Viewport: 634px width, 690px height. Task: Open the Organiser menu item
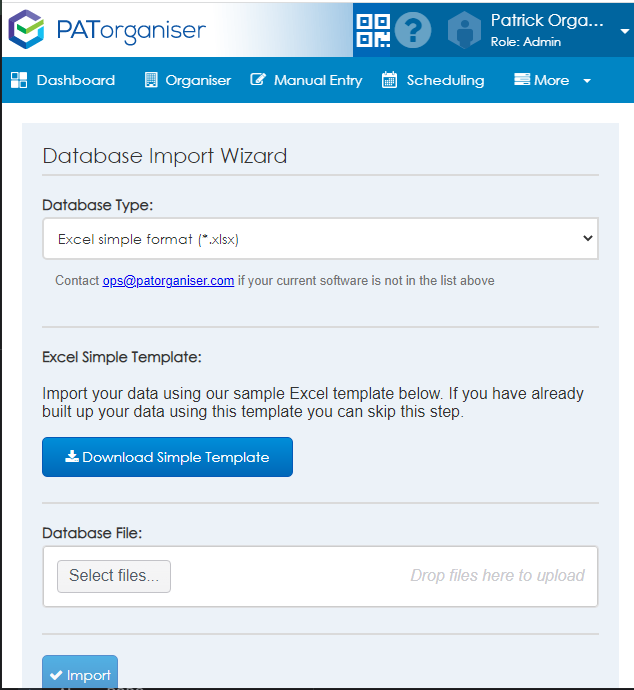[198, 81]
